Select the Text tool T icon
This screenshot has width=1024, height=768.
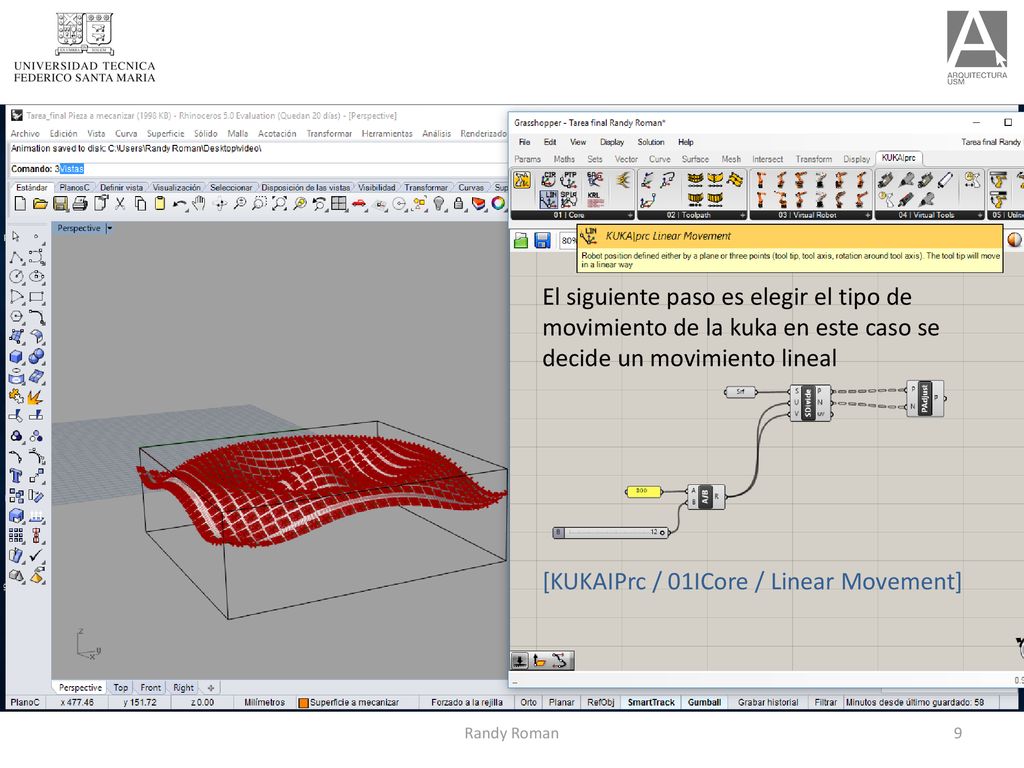pyautogui.click(x=16, y=475)
